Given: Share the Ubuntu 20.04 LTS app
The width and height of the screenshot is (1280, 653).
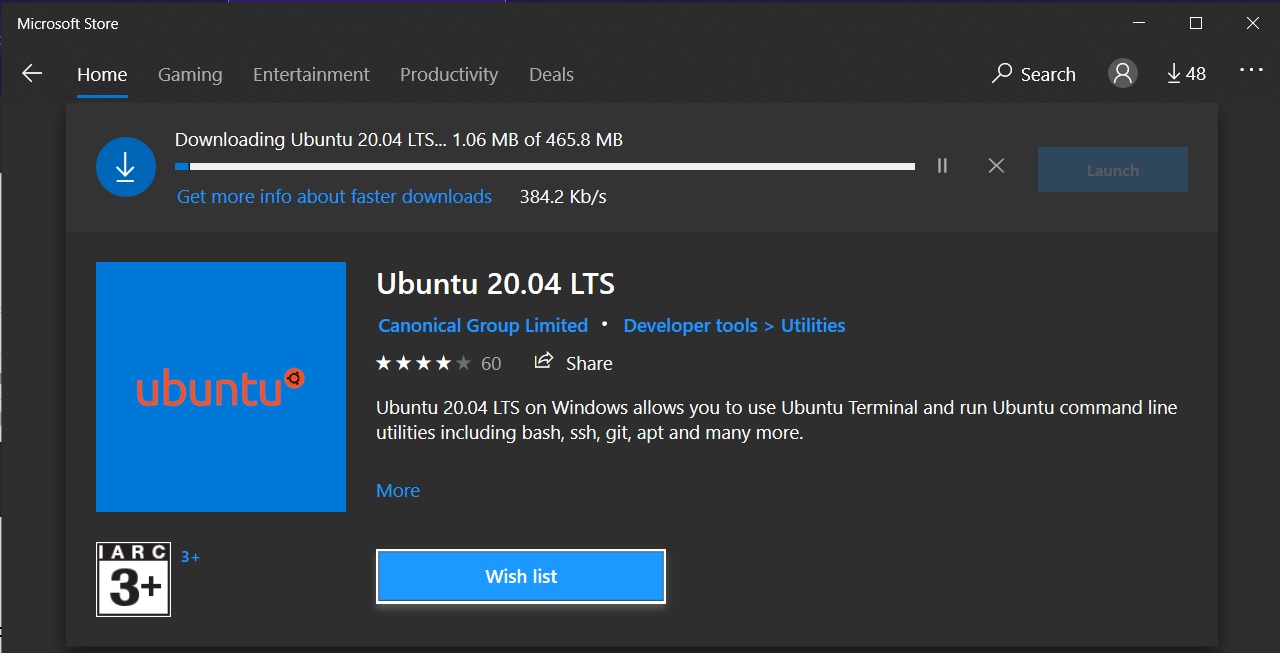Looking at the screenshot, I should [x=573, y=363].
